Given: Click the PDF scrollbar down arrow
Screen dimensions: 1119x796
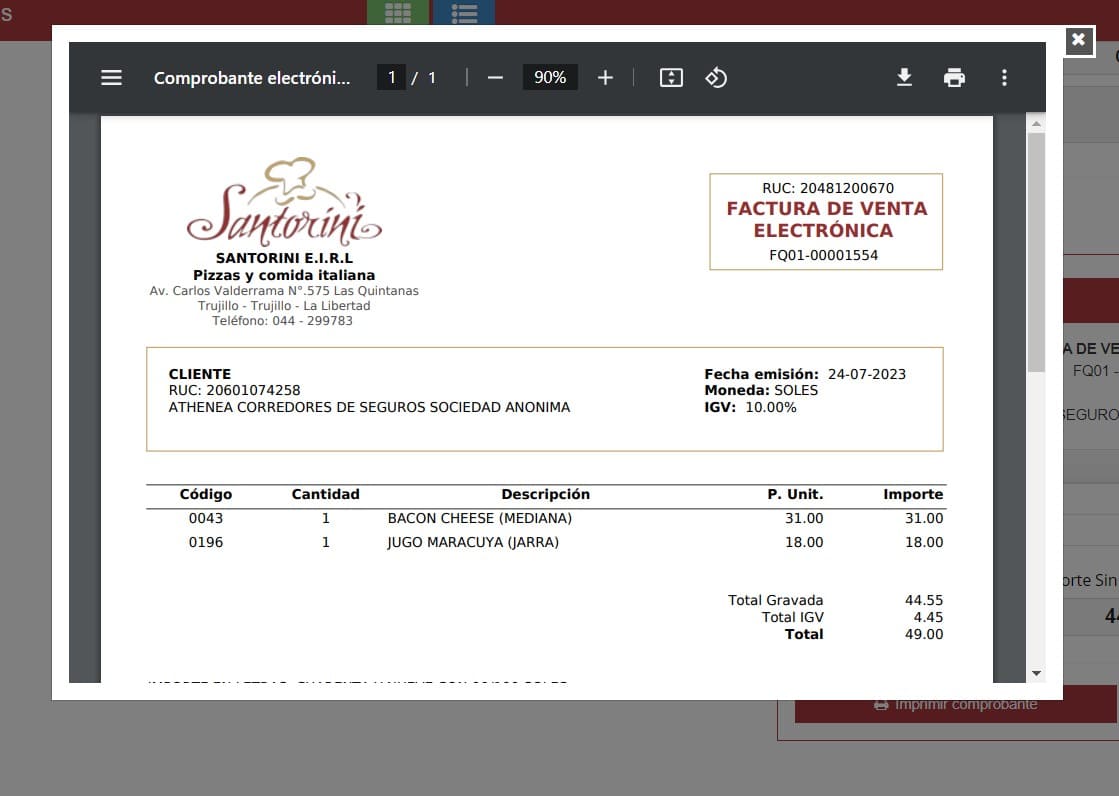Looking at the screenshot, I should coord(1036,673).
